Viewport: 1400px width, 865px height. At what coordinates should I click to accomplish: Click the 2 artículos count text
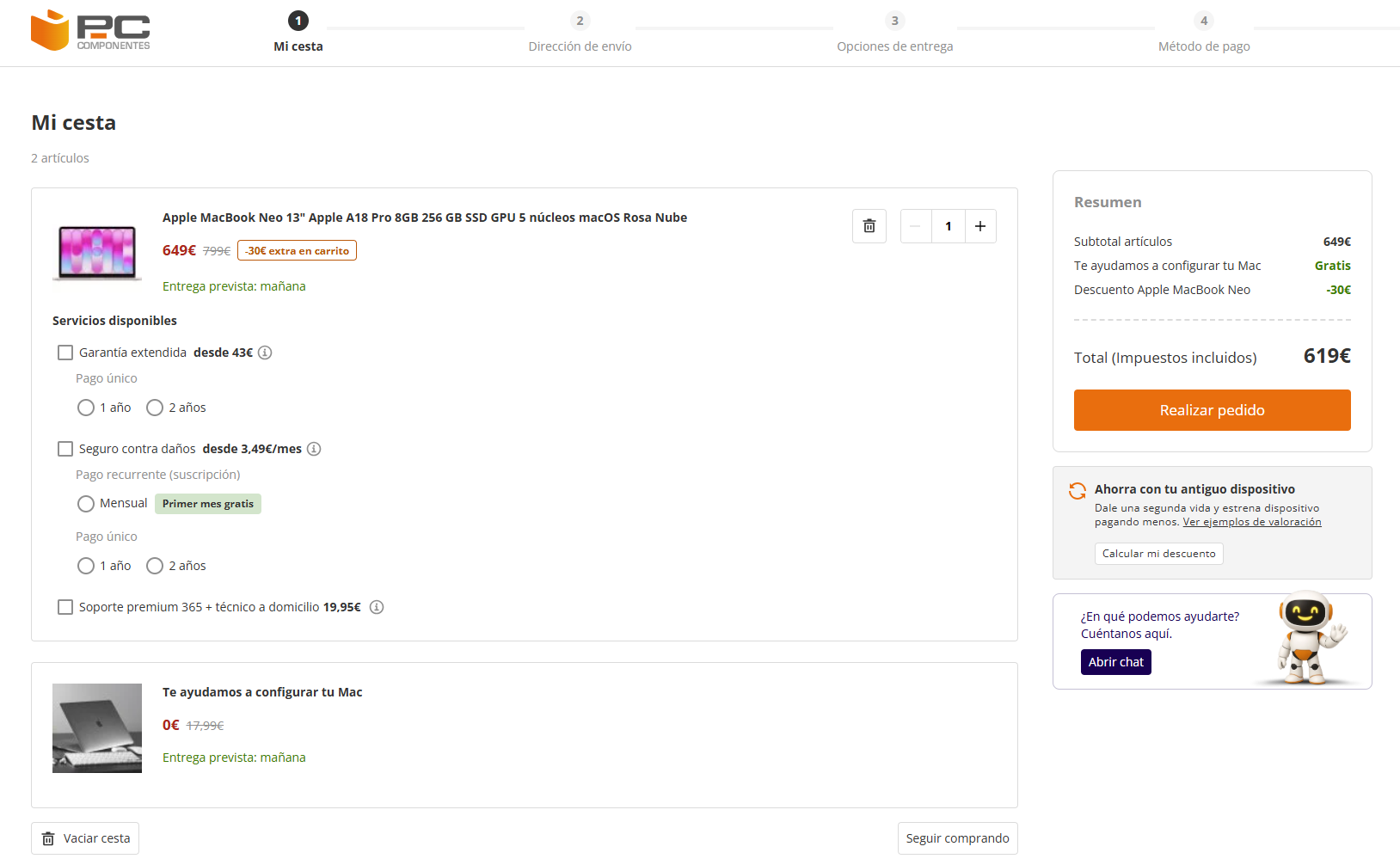[x=60, y=158]
